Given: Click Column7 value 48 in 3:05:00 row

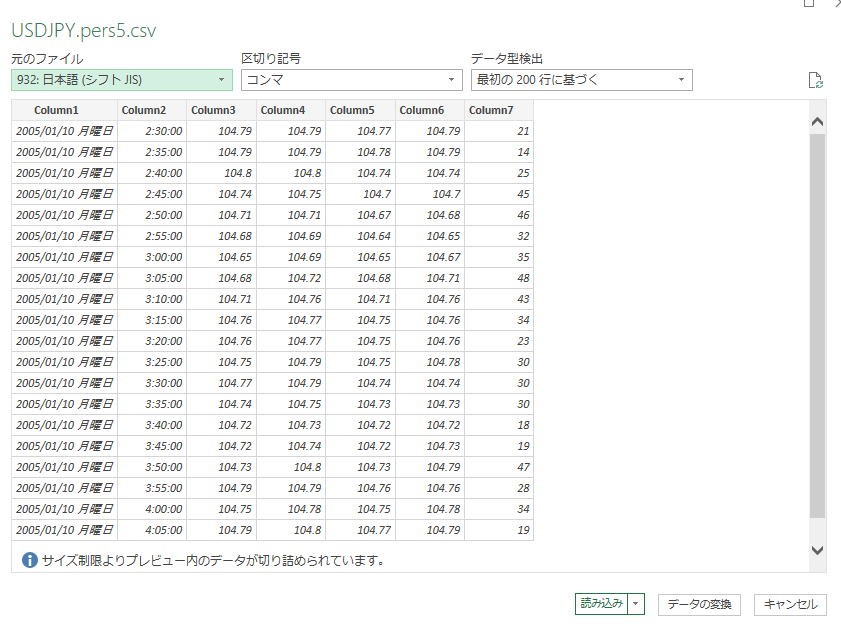Looking at the screenshot, I should (x=499, y=278).
